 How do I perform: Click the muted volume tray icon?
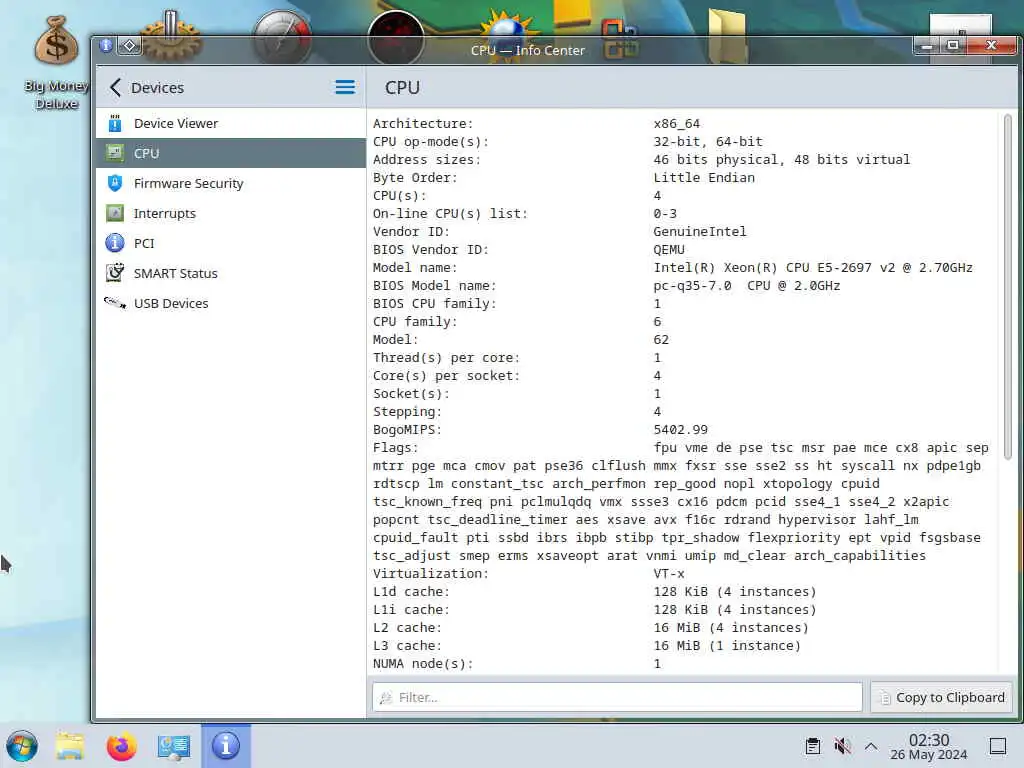(x=842, y=746)
